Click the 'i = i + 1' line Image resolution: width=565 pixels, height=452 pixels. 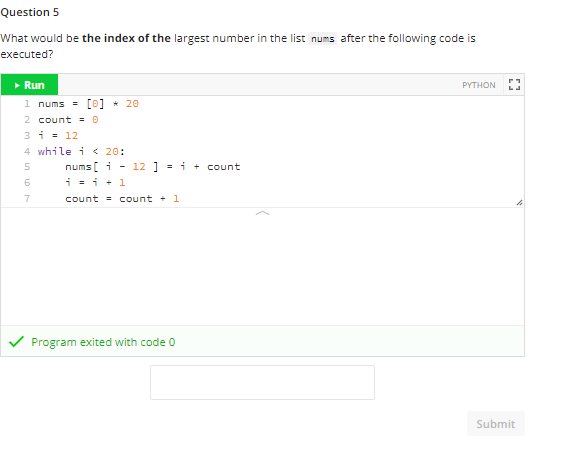point(95,182)
